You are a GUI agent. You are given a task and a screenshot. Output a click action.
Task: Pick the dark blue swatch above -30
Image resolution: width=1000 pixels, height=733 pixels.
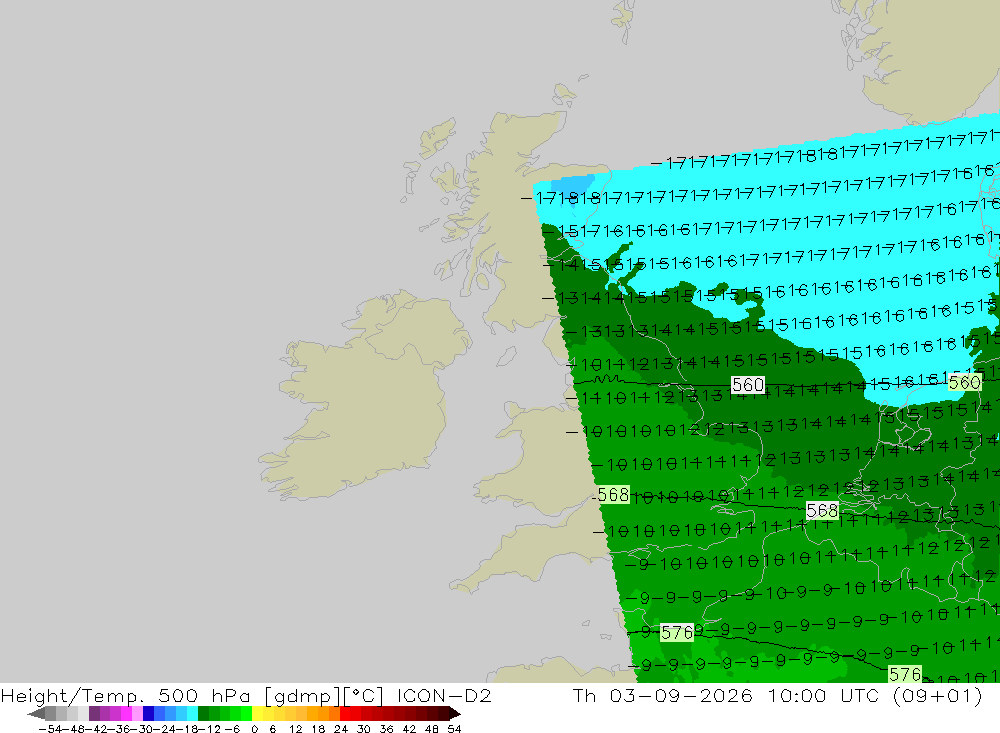point(149,713)
